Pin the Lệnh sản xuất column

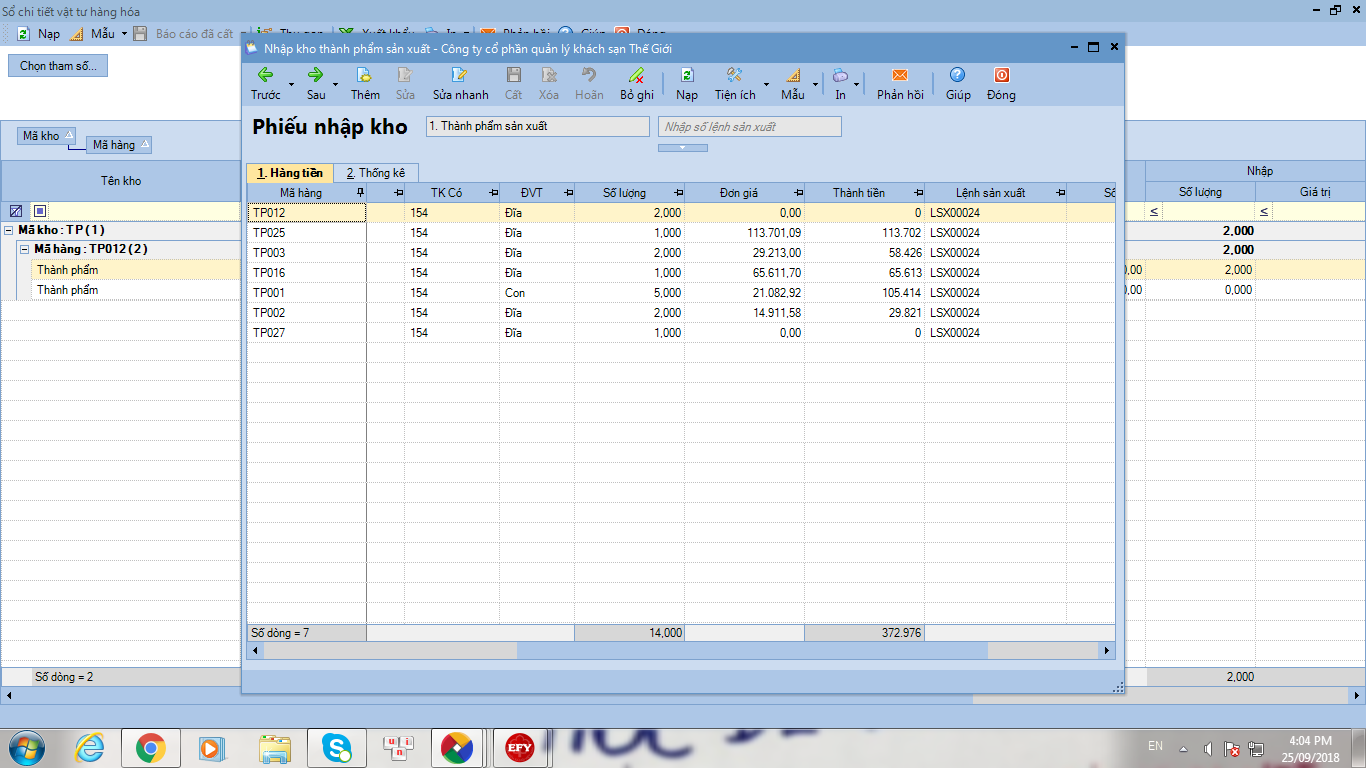coord(1060,192)
